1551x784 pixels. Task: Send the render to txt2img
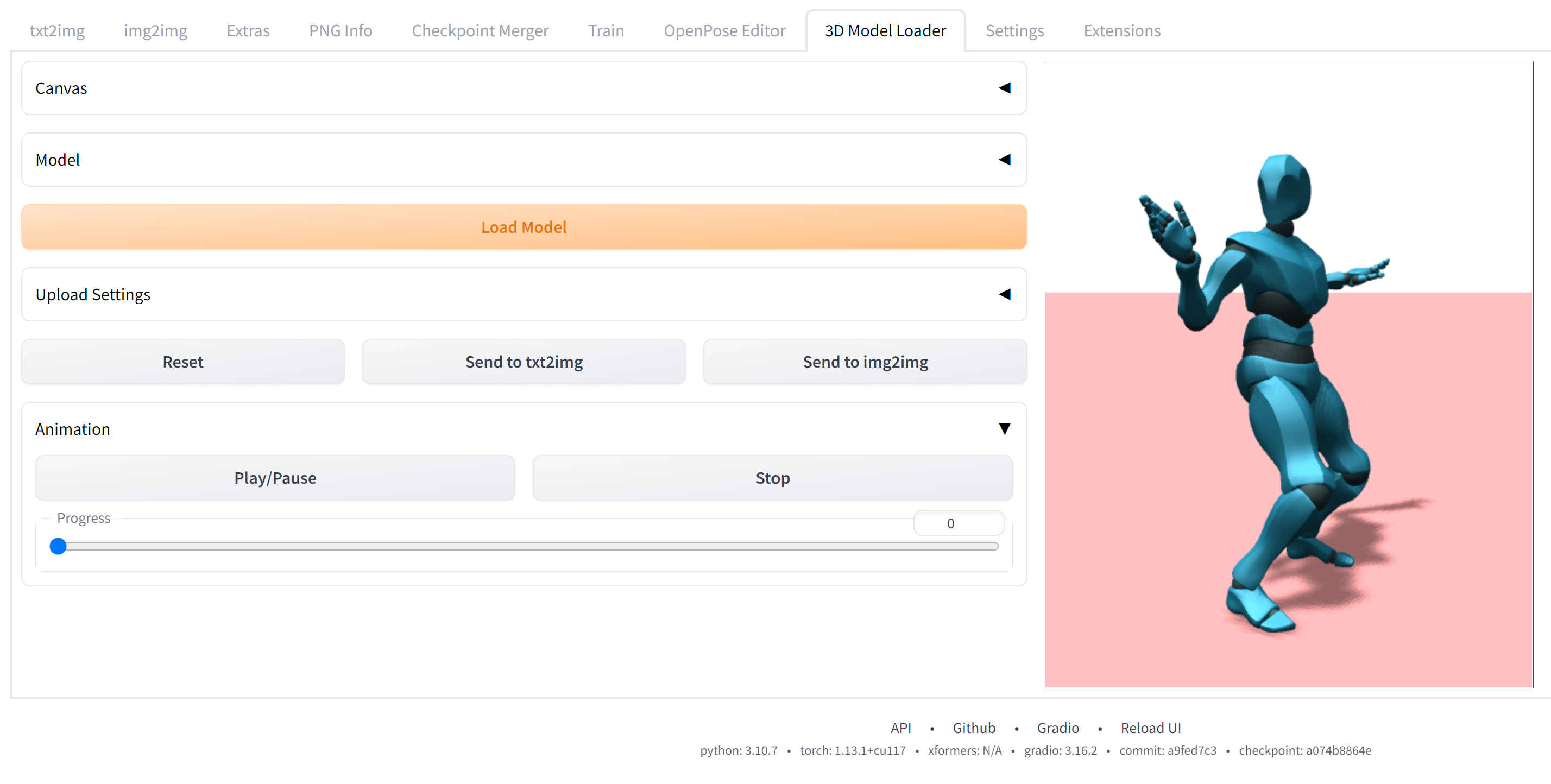click(x=523, y=362)
